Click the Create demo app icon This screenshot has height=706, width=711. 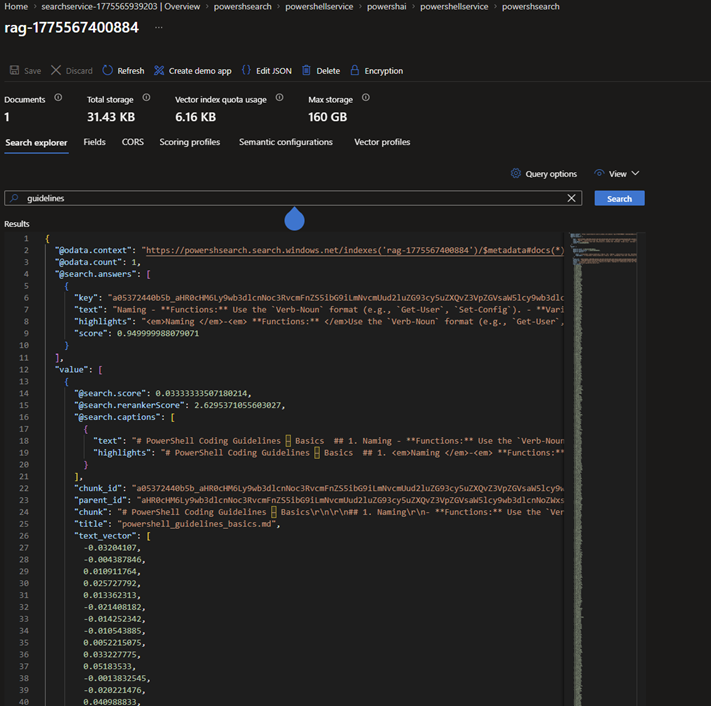tap(160, 71)
